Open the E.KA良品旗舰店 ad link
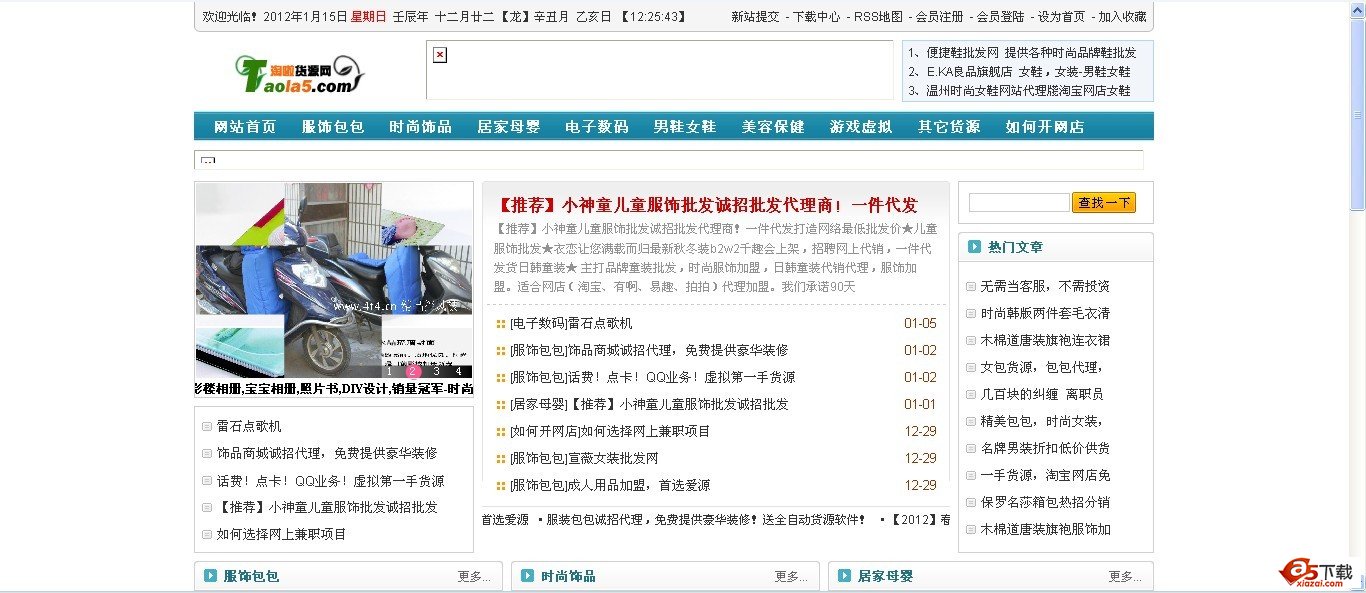1366x593 pixels. 1029,72
